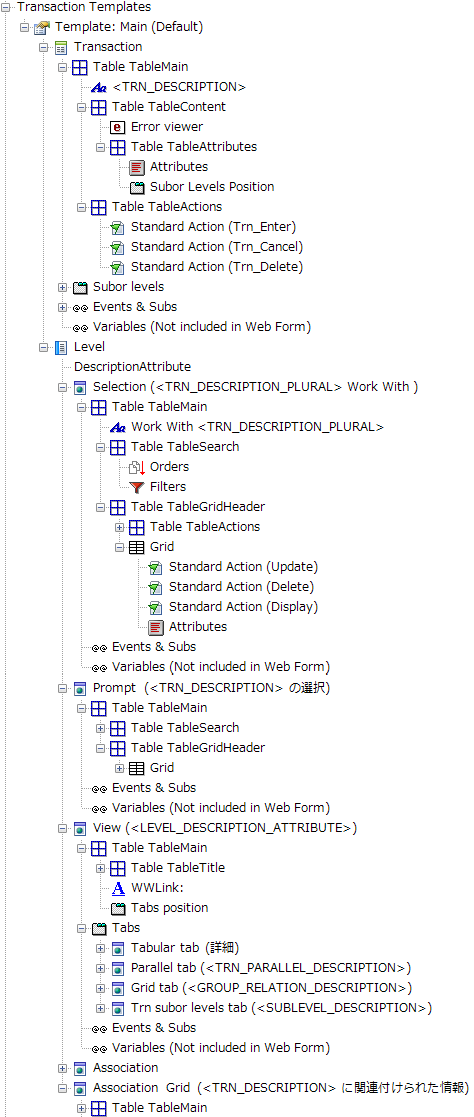Expand the Subor levels node

point(63,287)
